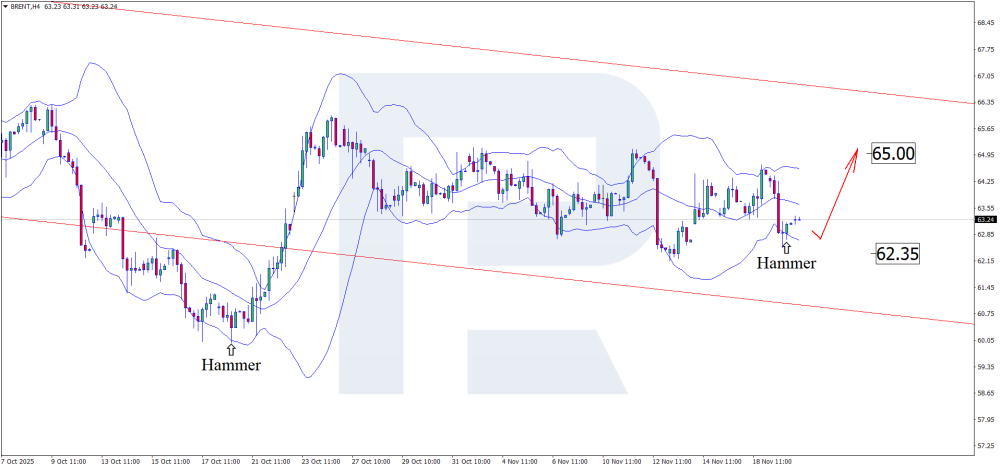Image resolution: width=1000 pixels, height=468 pixels.
Task: Select the 65.00 target price label
Action: (893, 154)
